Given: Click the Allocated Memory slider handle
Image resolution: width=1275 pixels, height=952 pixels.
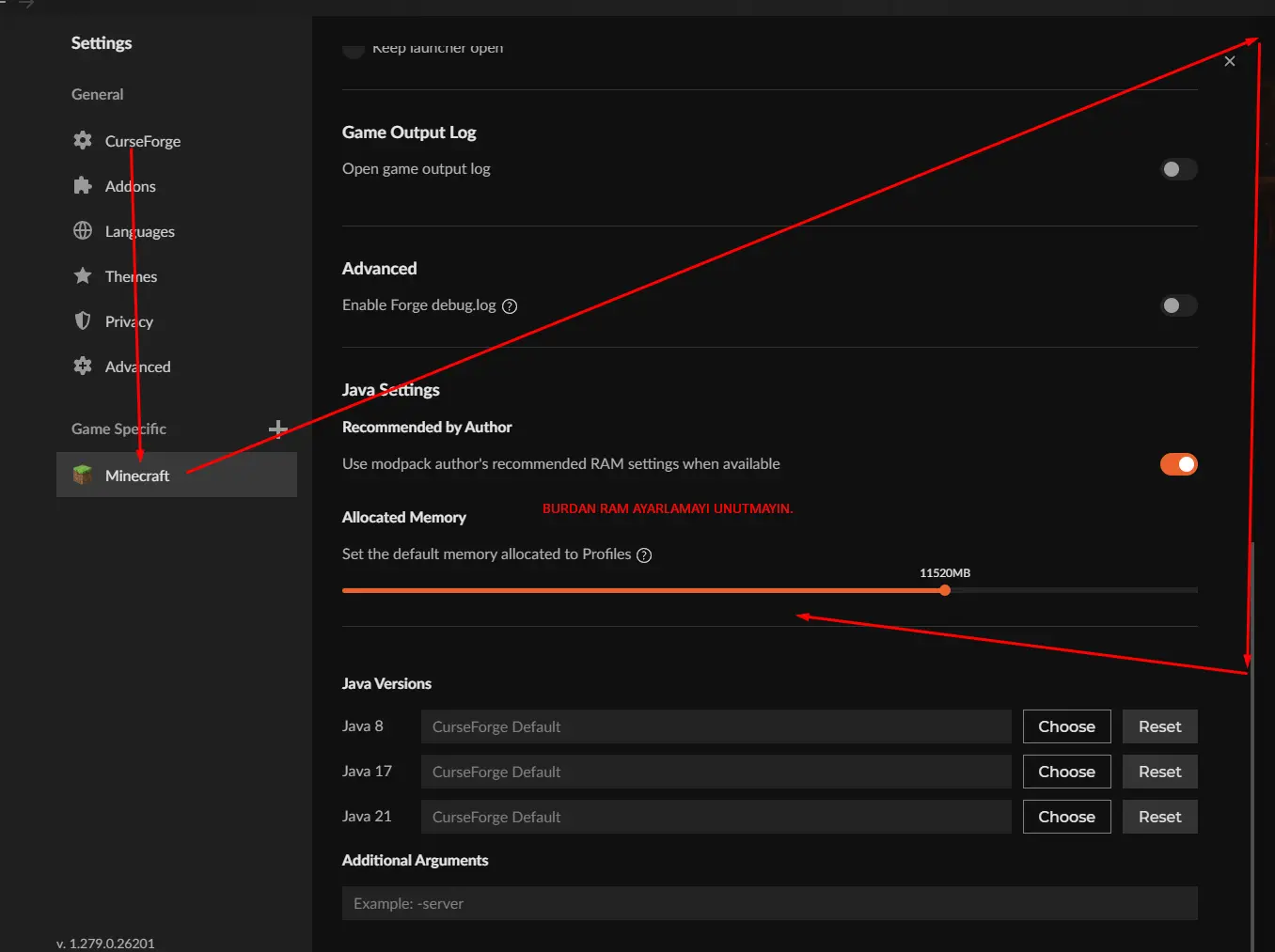Looking at the screenshot, I should (x=945, y=590).
